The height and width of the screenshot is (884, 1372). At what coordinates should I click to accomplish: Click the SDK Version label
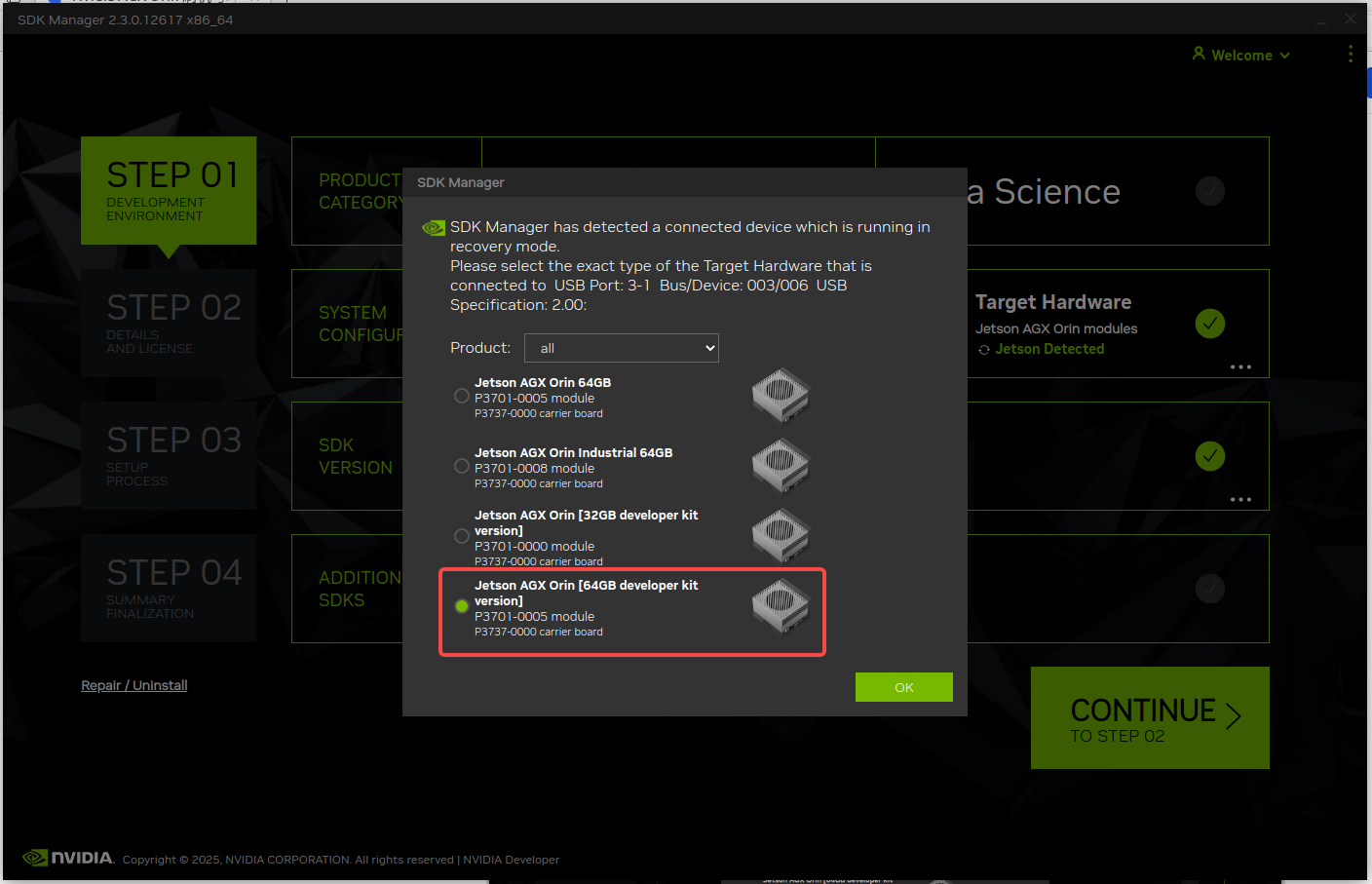(x=356, y=456)
